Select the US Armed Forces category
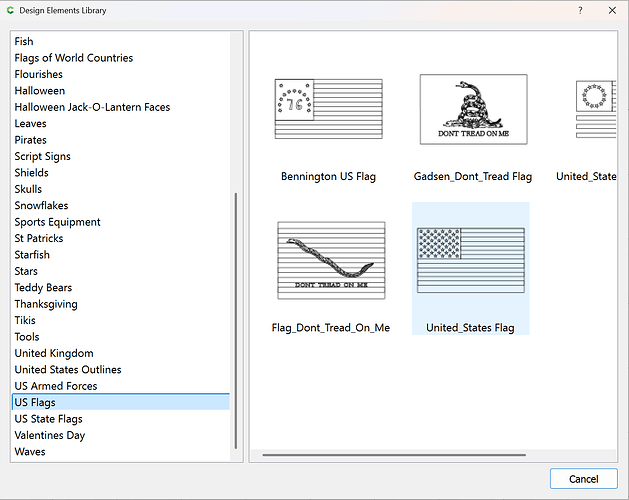The image size is (629, 500). click(x=56, y=386)
